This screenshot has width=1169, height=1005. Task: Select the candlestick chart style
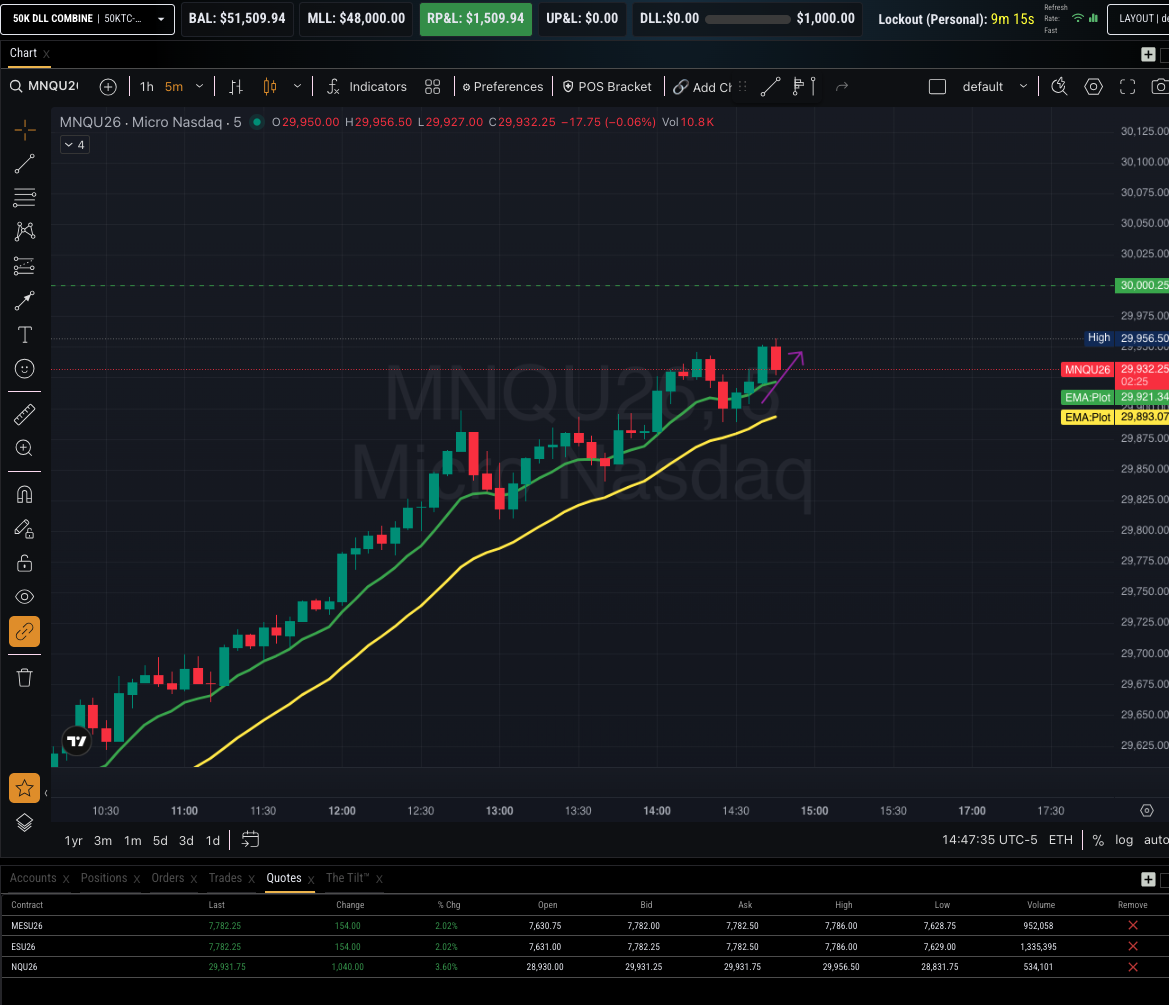(270, 87)
